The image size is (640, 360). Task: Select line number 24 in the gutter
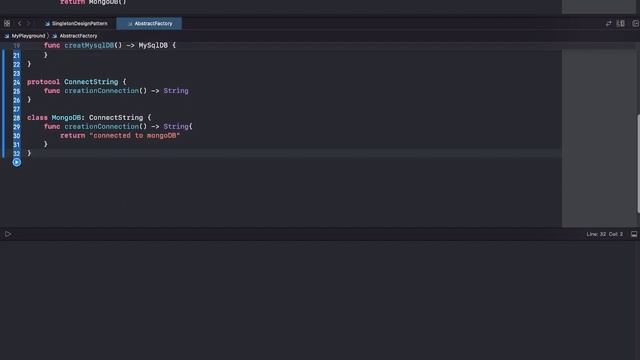16,82
